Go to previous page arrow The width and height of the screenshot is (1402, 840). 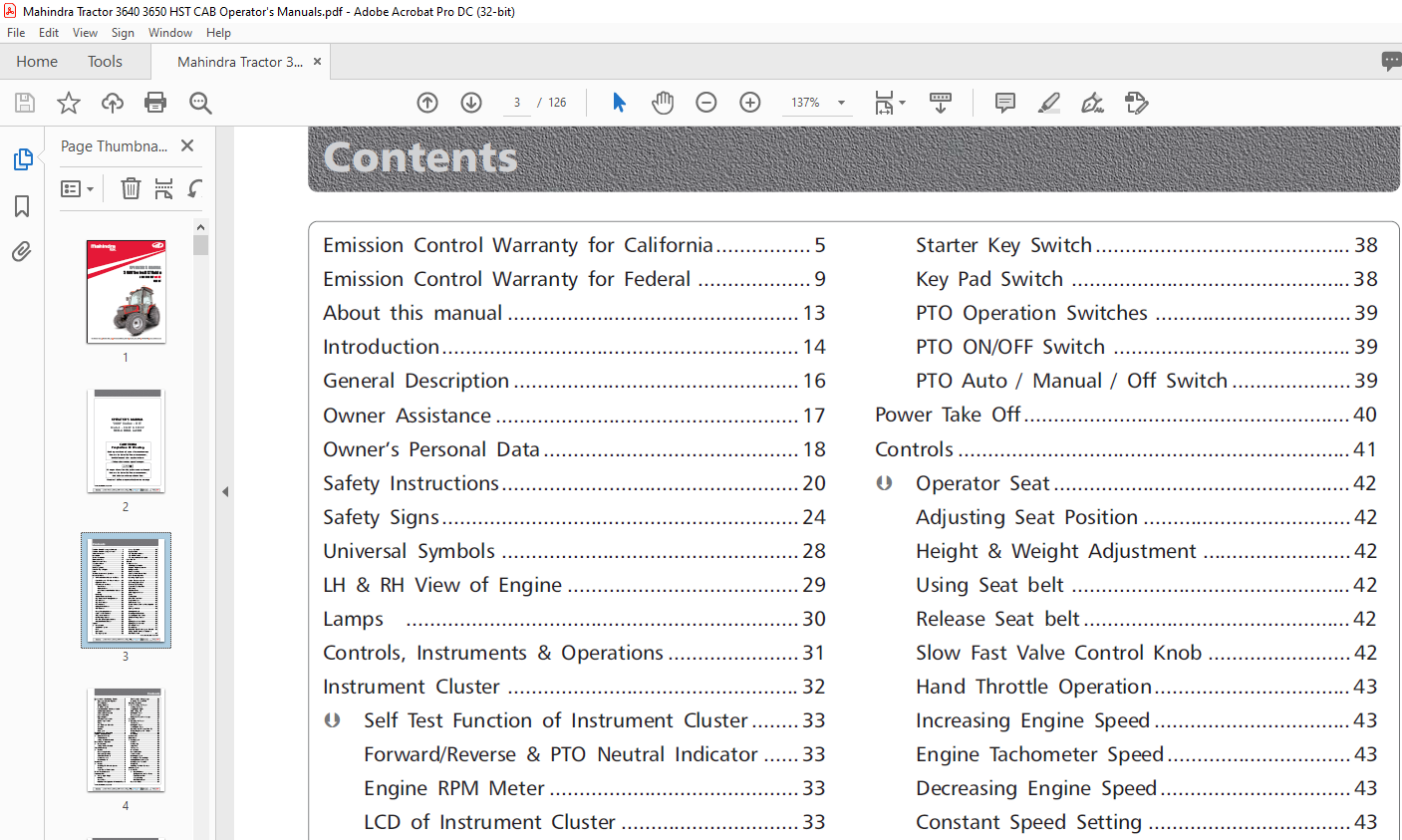point(427,103)
